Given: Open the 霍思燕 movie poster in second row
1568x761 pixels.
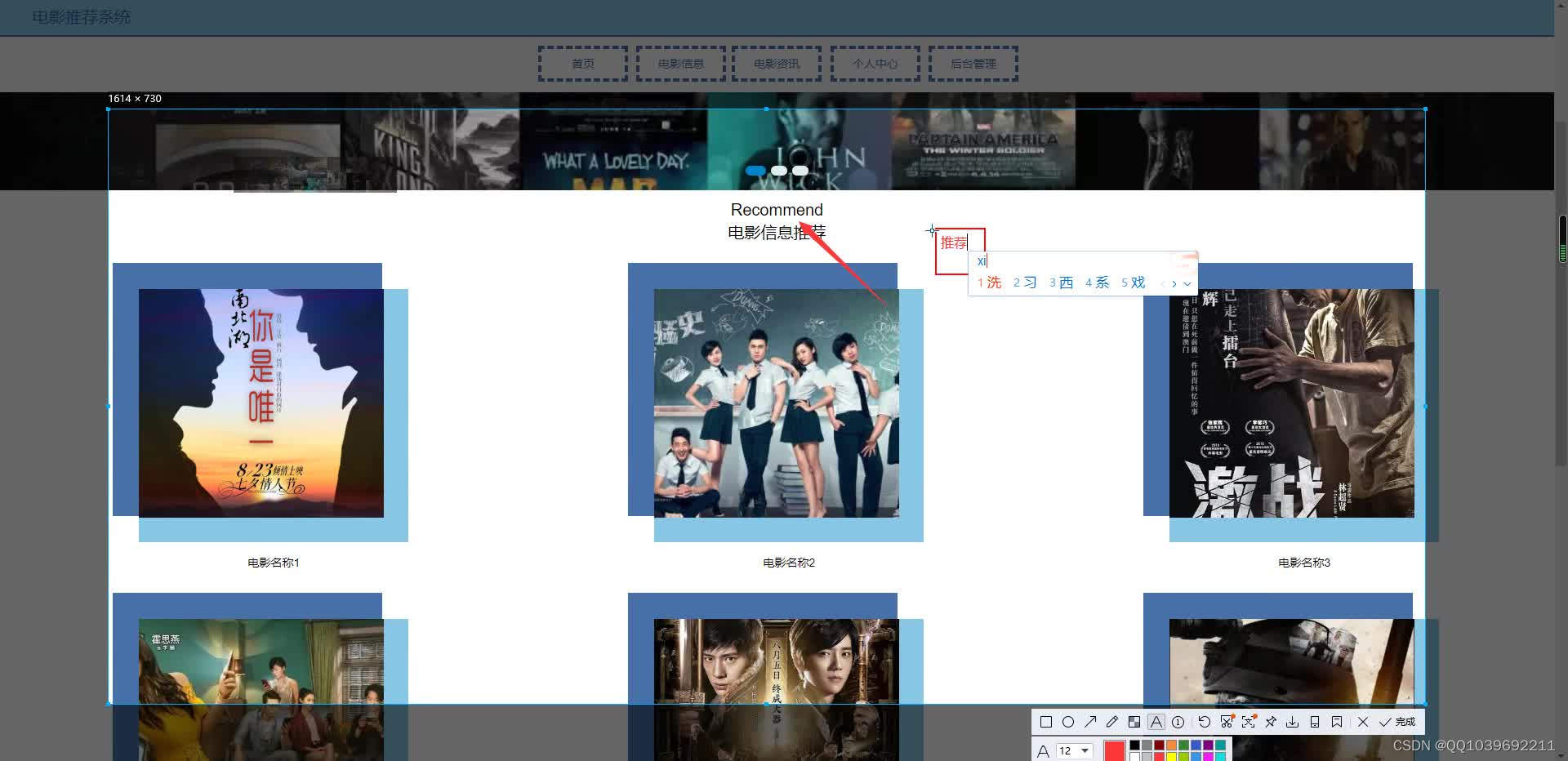Looking at the screenshot, I should (261, 690).
